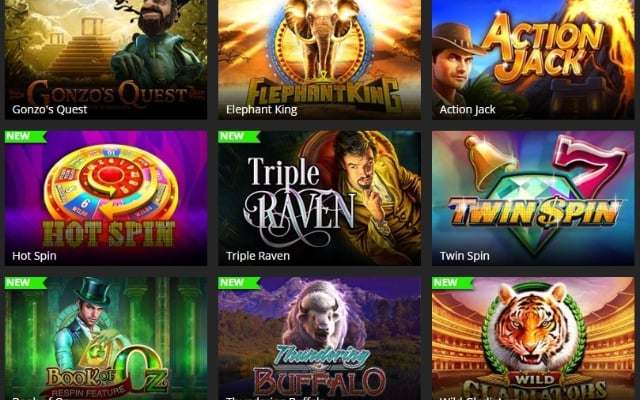The height and width of the screenshot is (400, 640).
Task: Click the NEW badge on Wild Gladiators
Action: 452,283
